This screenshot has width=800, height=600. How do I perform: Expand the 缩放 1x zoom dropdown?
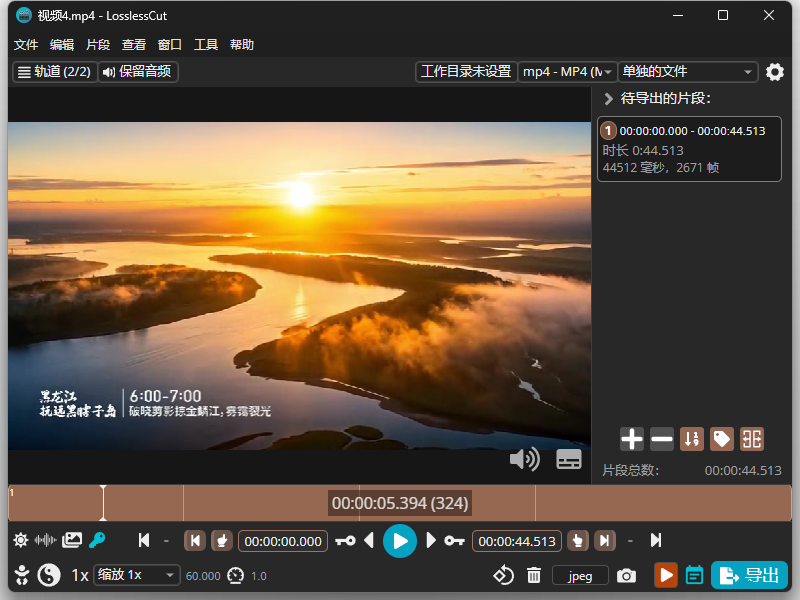point(137,575)
